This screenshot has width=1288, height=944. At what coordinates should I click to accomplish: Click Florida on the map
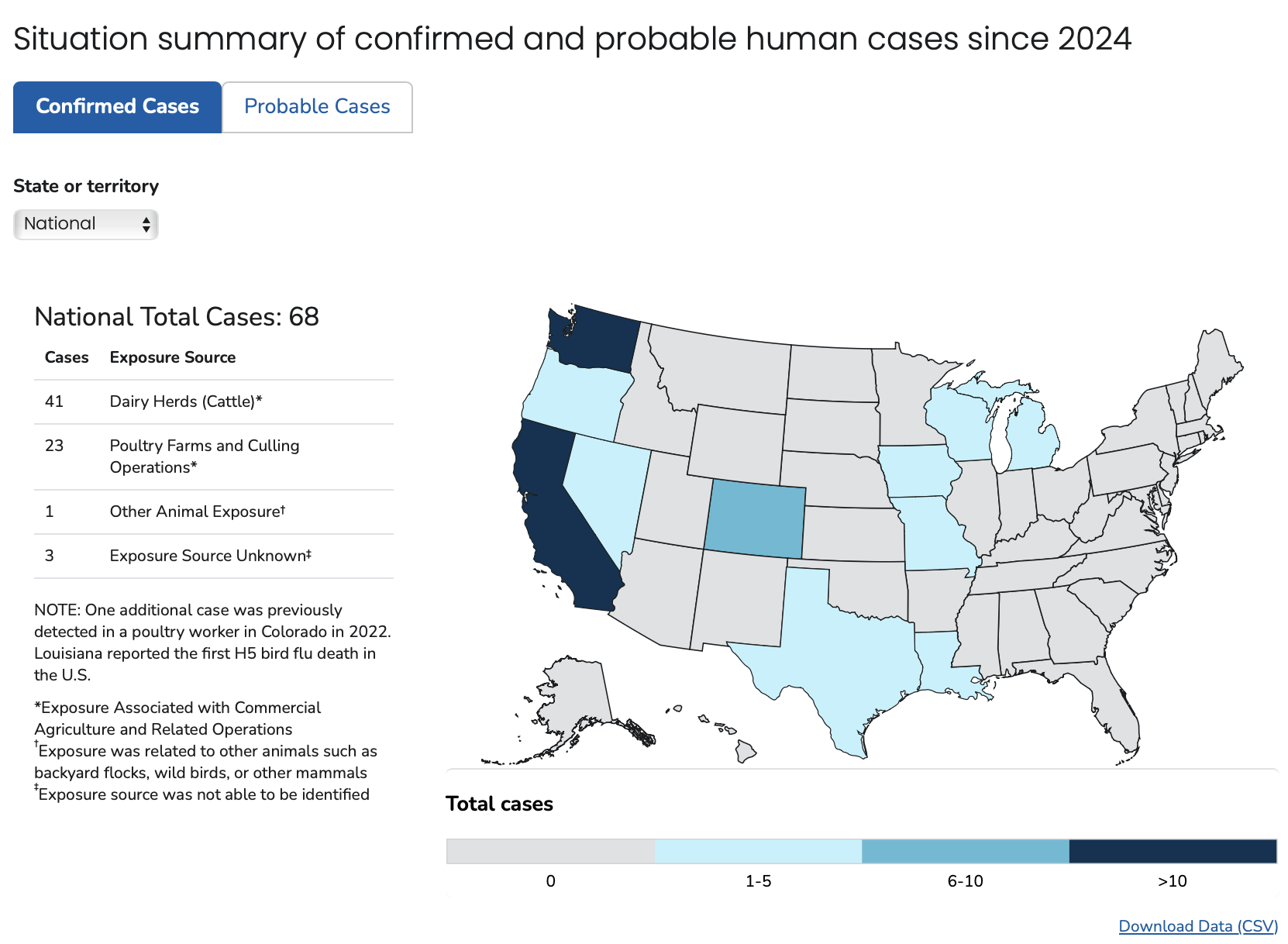pos(1100,698)
